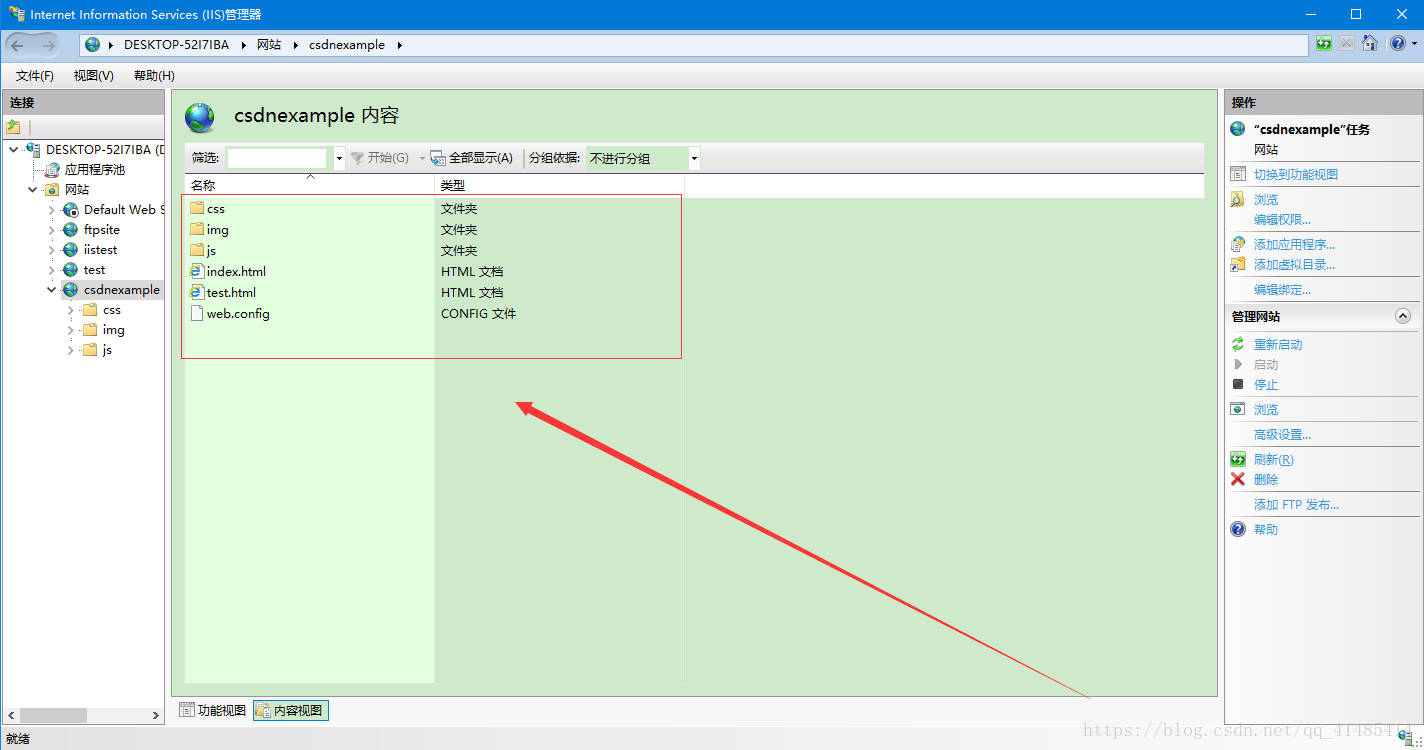The width and height of the screenshot is (1424, 750).
Task: Click the help (帮助) blue question icon
Action: 1238,529
